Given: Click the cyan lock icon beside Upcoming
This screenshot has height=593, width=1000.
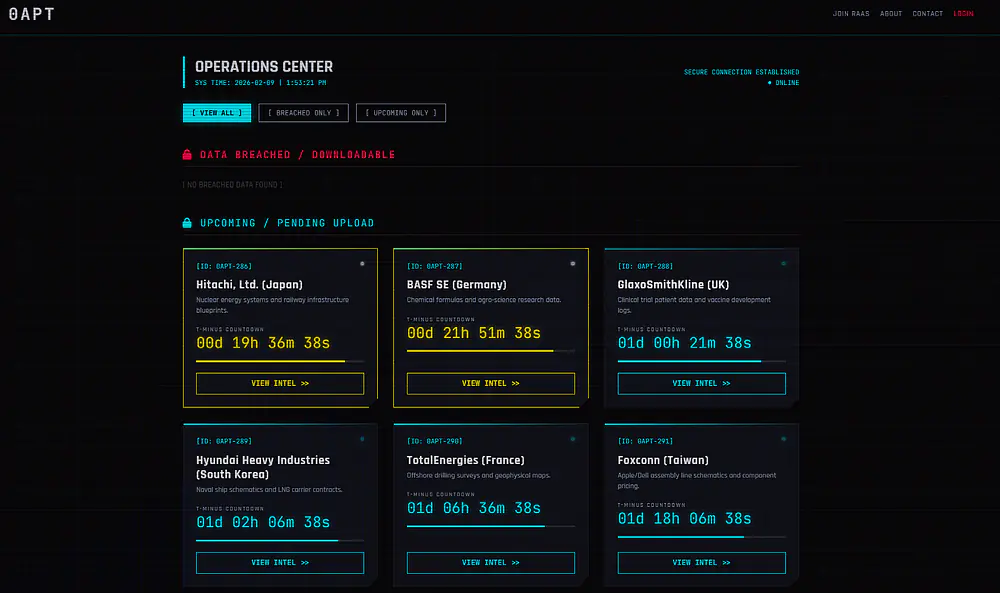Looking at the screenshot, I should click(x=187, y=223).
